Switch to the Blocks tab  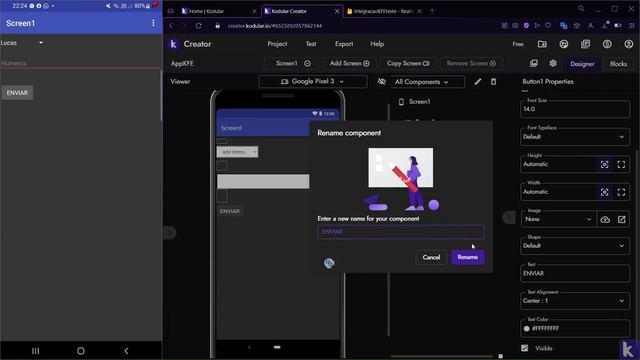tap(618, 64)
